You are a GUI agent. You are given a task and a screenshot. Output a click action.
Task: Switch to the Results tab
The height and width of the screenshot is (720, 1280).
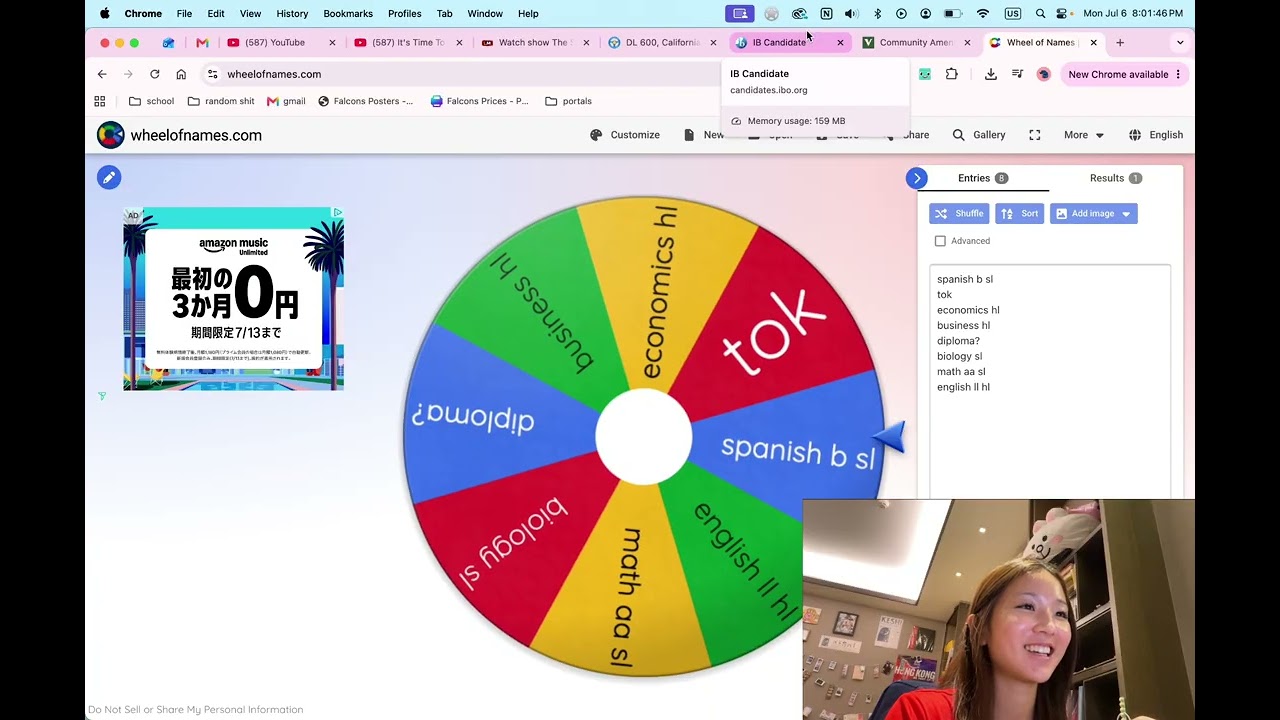pyautogui.click(x=1115, y=178)
